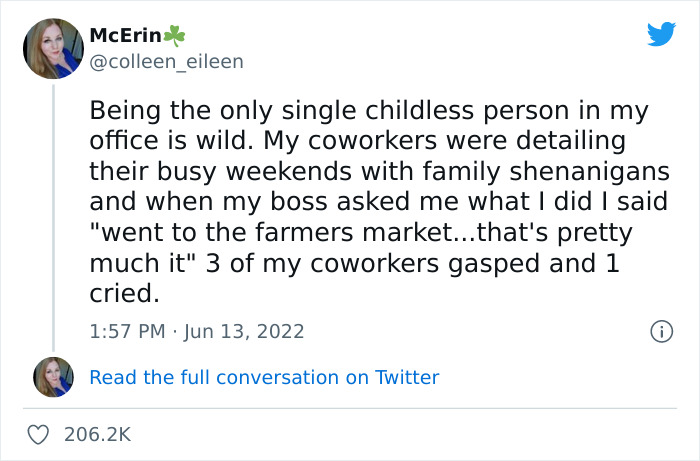This screenshot has height=461, width=700.
Task: Read the full conversation on Twitter
Action: (x=264, y=377)
